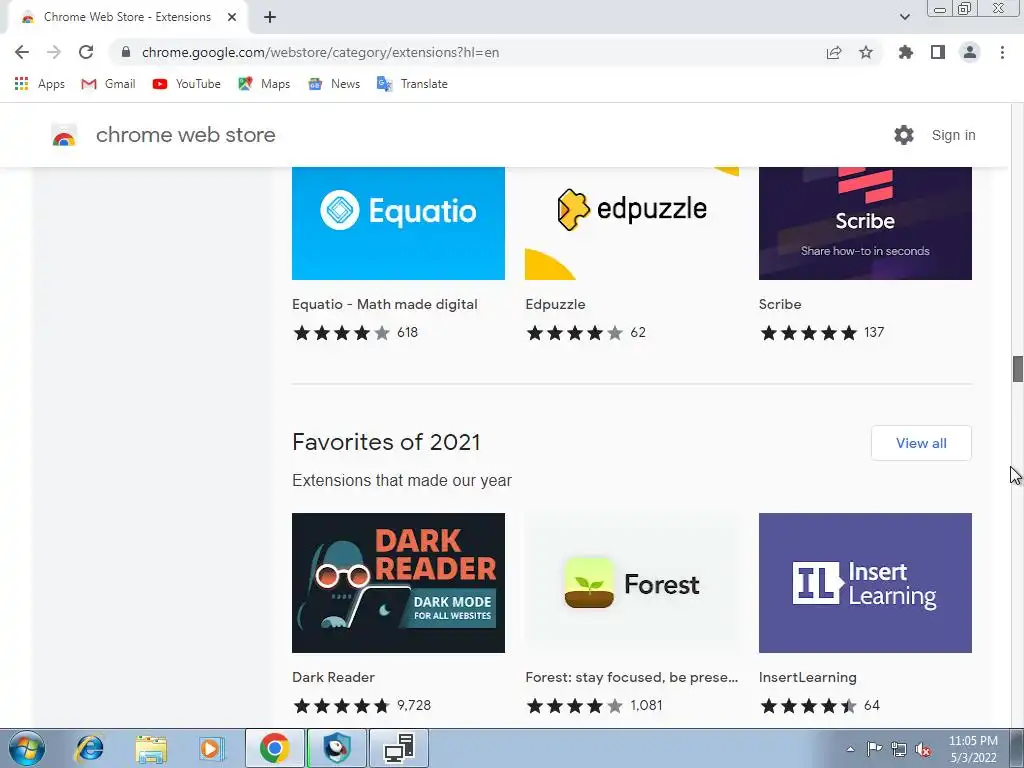Open web store settings gear icon

click(x=904, y=135)
